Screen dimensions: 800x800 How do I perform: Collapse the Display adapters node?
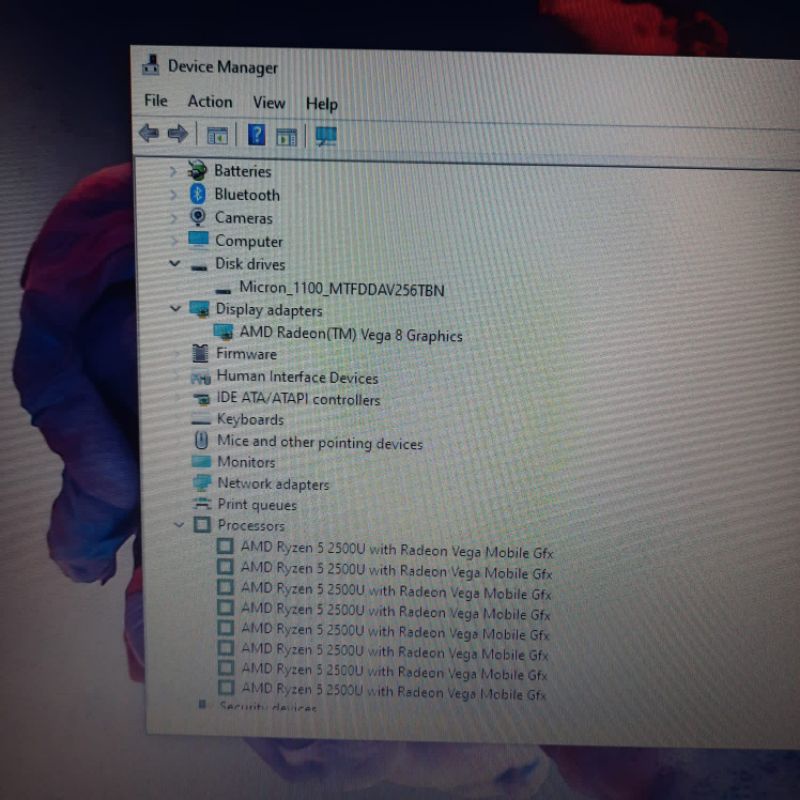tap(176, 308)
